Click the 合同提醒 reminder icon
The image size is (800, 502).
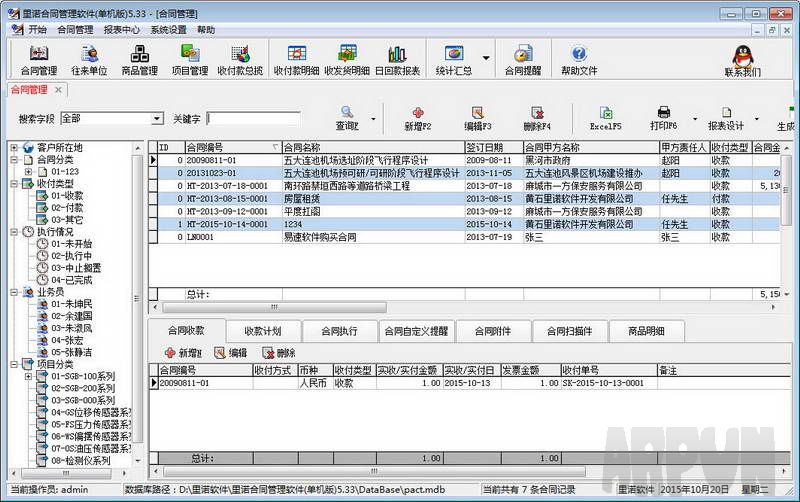click(522, 59)
